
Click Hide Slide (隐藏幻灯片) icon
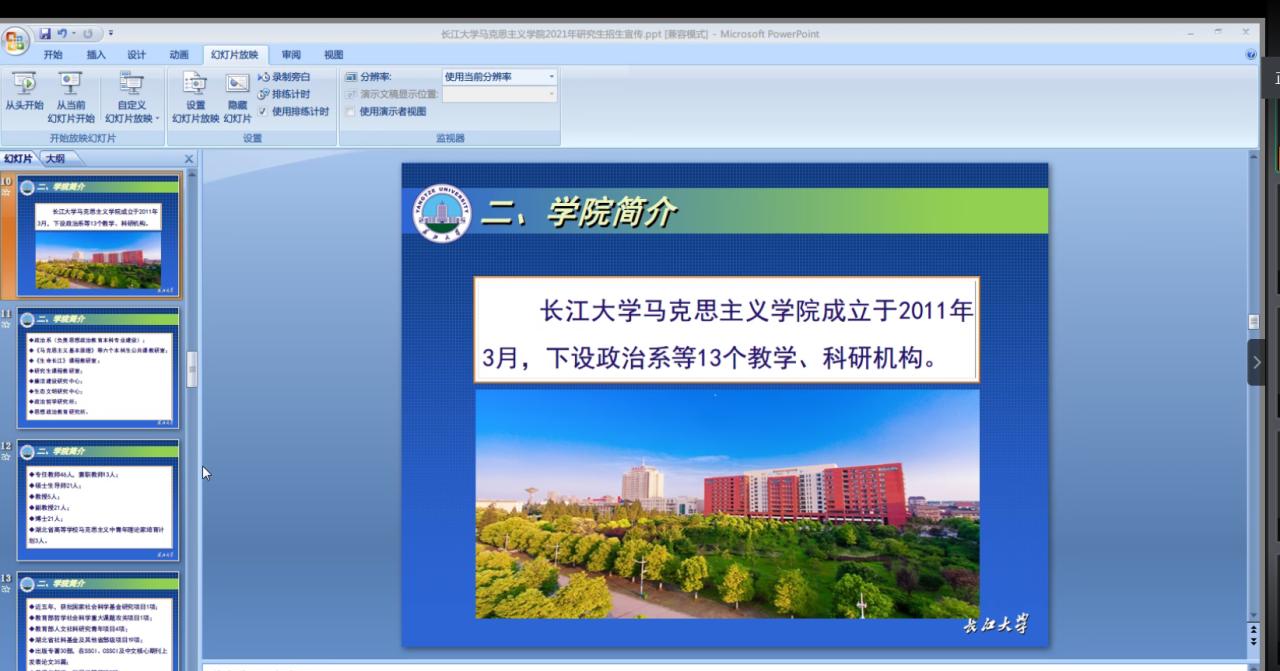(237, 94)
